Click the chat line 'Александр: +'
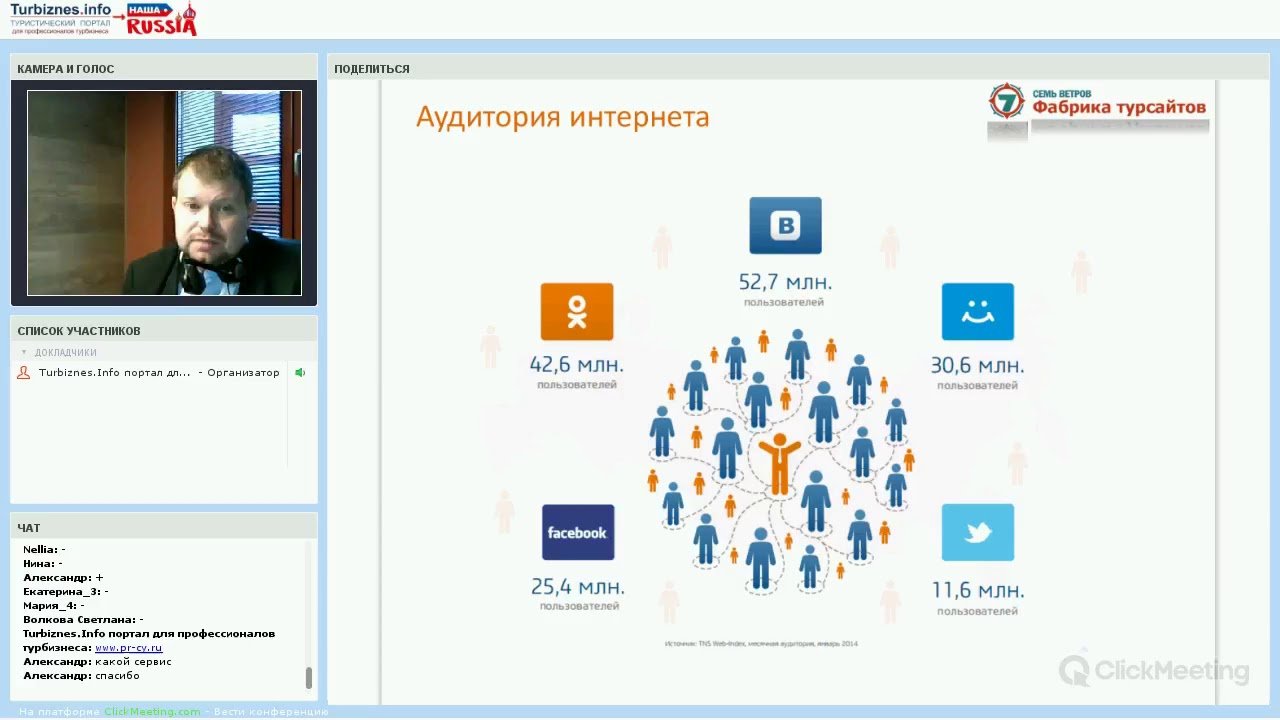This screenshot has height=720, width=1280. [63, 578]
